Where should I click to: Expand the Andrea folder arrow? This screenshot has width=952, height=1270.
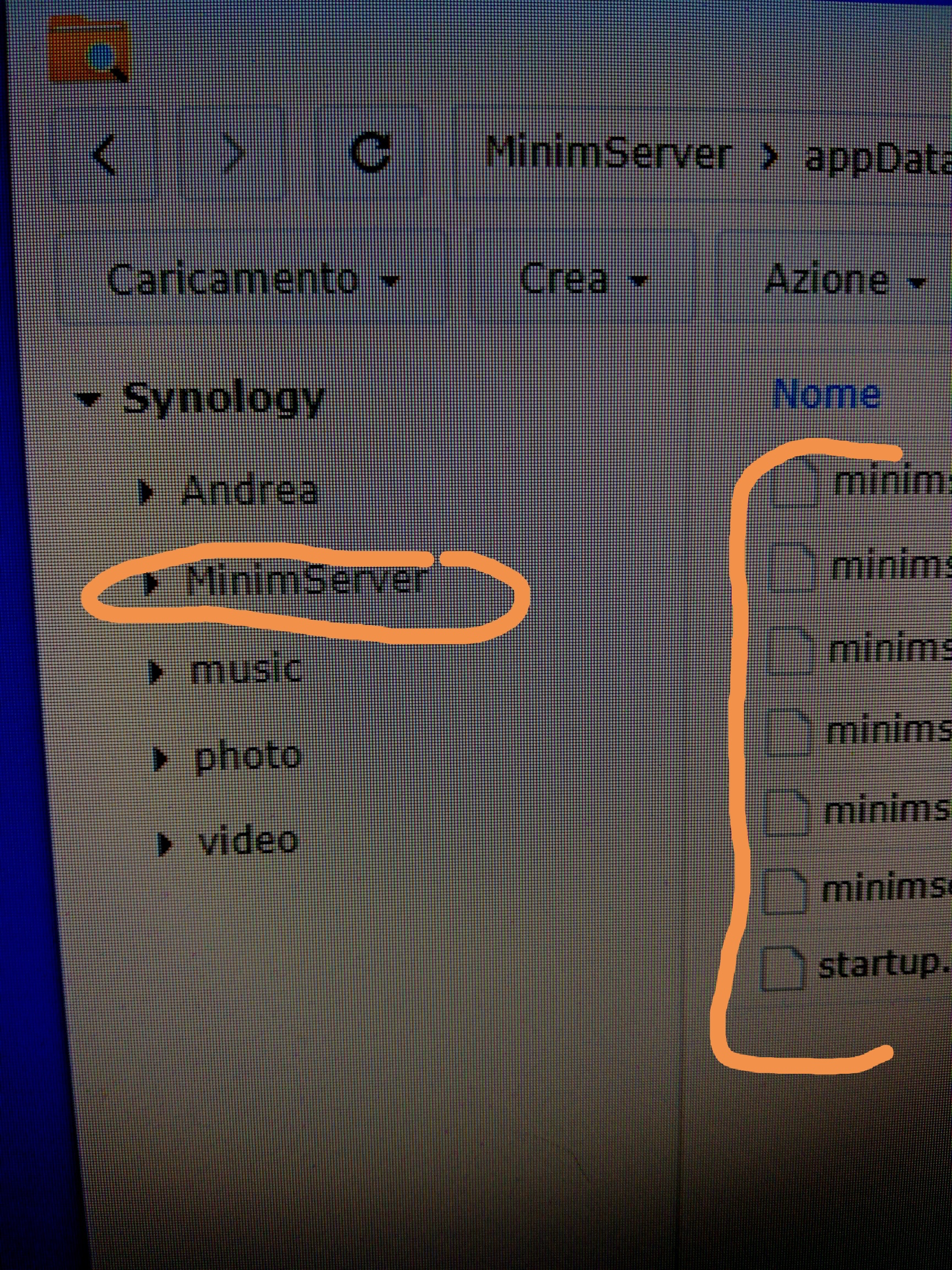pos(146,492)
